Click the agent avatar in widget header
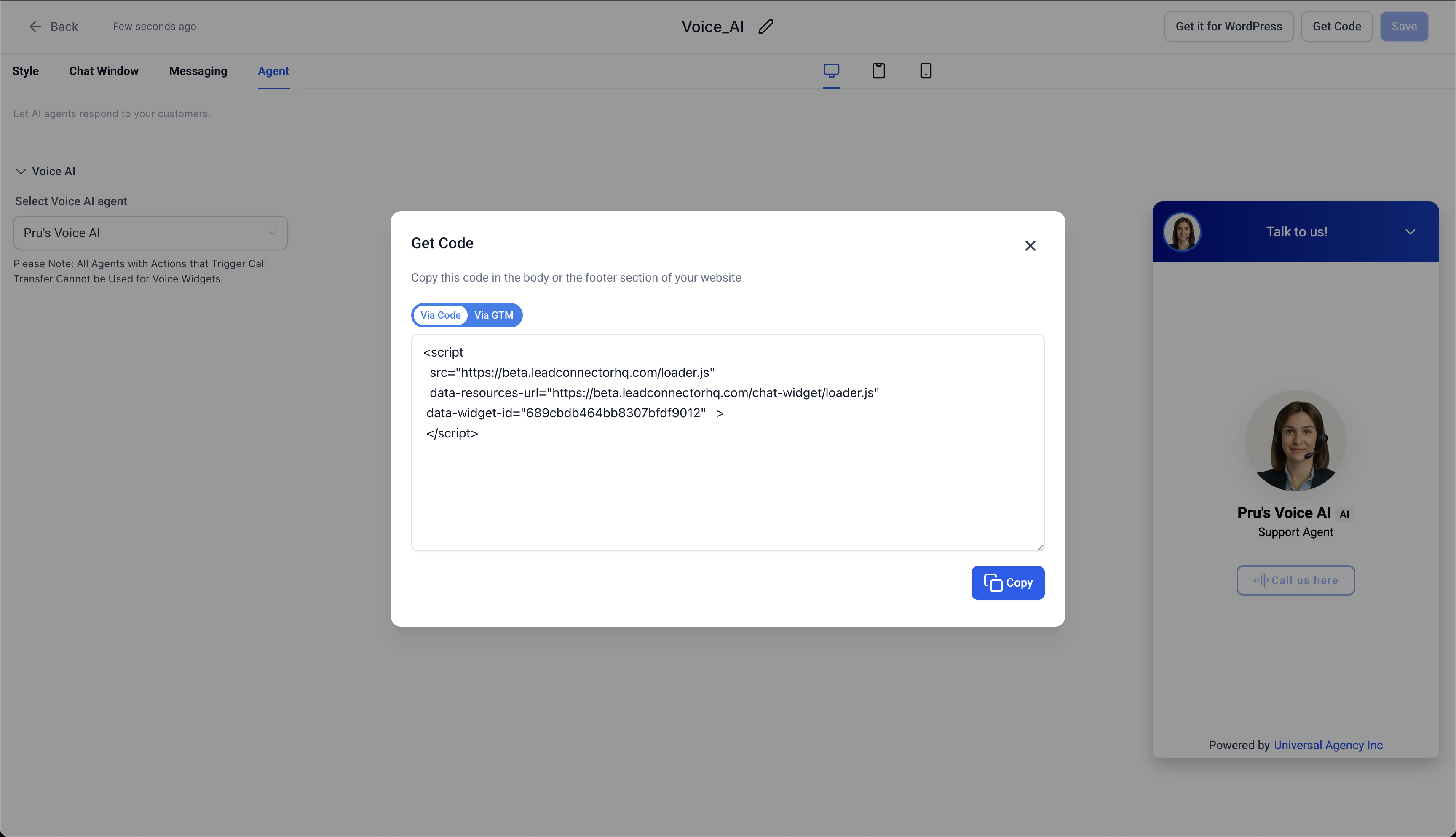The image size is (1456, 837). (1182, 232)
